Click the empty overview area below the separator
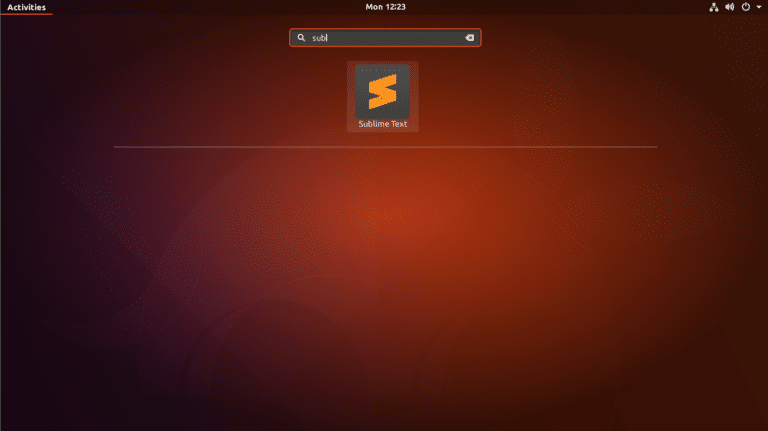Screen dimensions: 768x431 coord(384,280)
